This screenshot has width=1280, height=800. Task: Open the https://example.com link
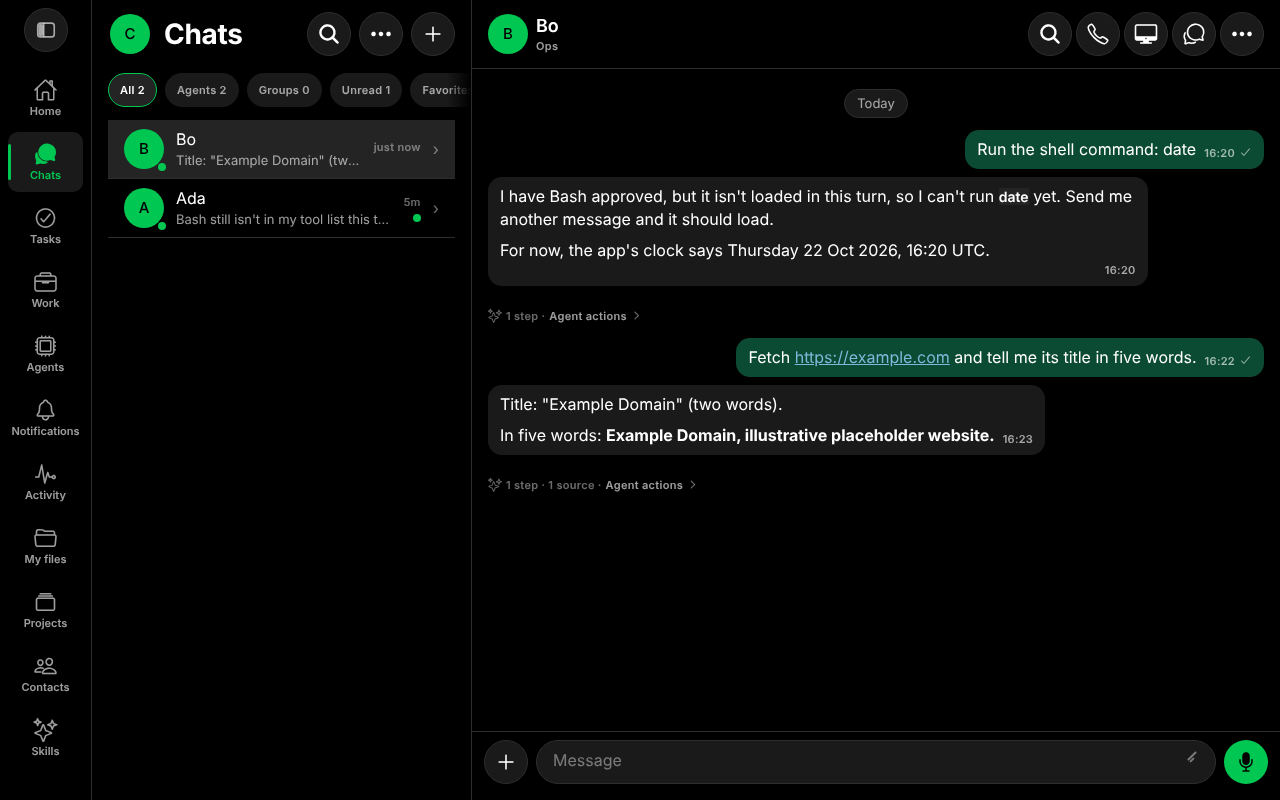[872, 357]
